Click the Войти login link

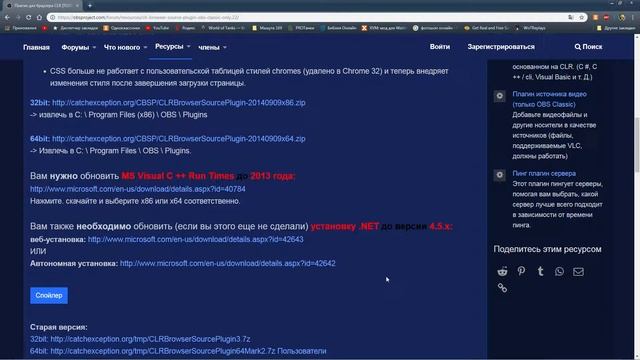440,47
